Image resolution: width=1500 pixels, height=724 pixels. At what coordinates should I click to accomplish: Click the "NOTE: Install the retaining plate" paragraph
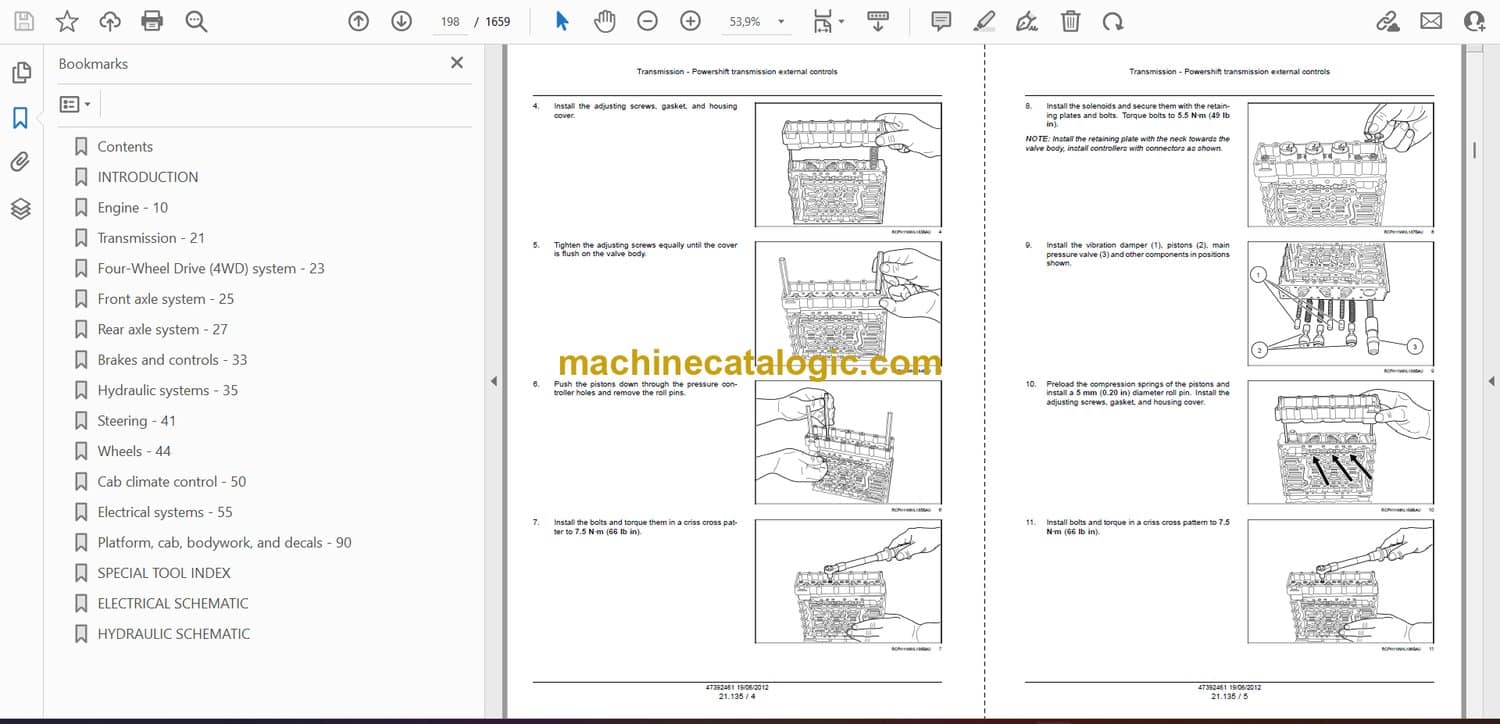point(1128,144)
